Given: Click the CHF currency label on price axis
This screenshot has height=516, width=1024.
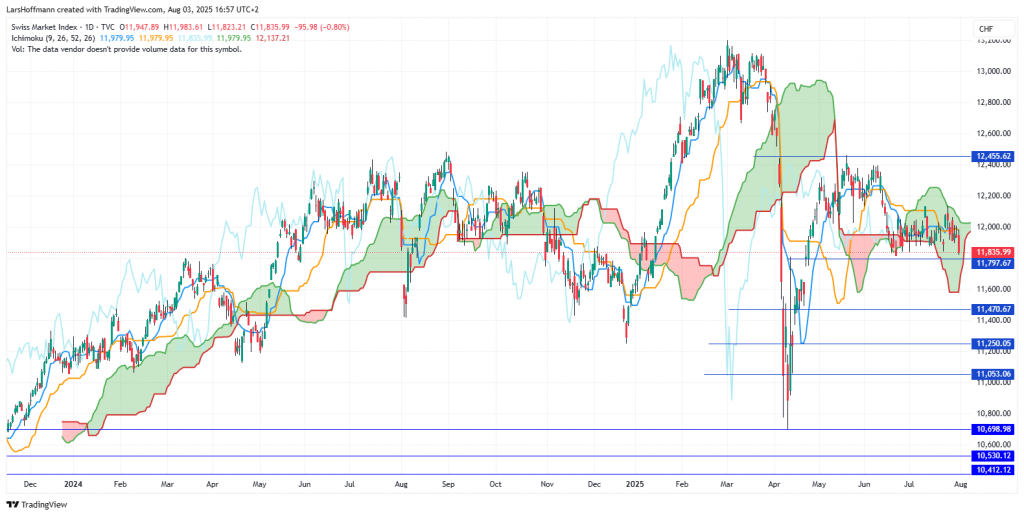Looking at the screenshot, I should click(x=984, y=29).
